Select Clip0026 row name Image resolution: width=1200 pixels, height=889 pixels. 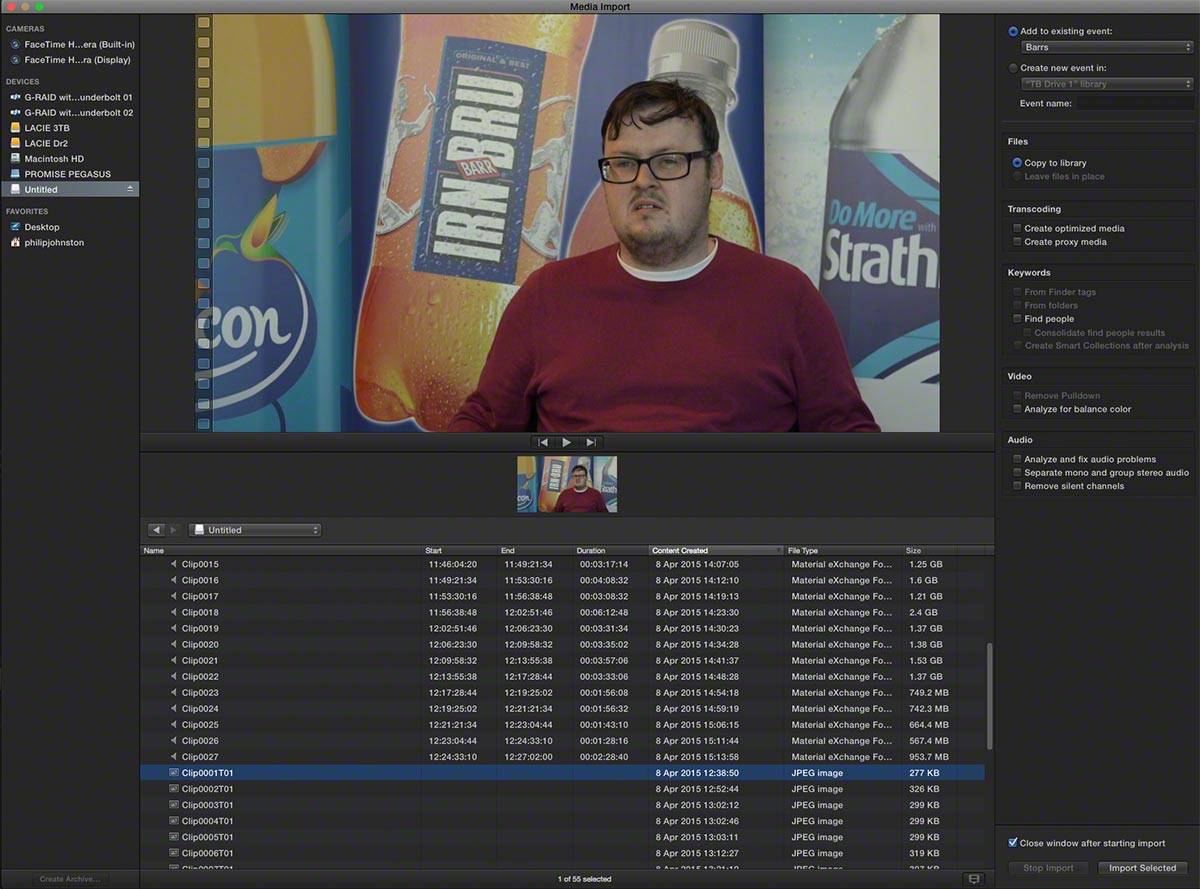click(x=200, y=741)
